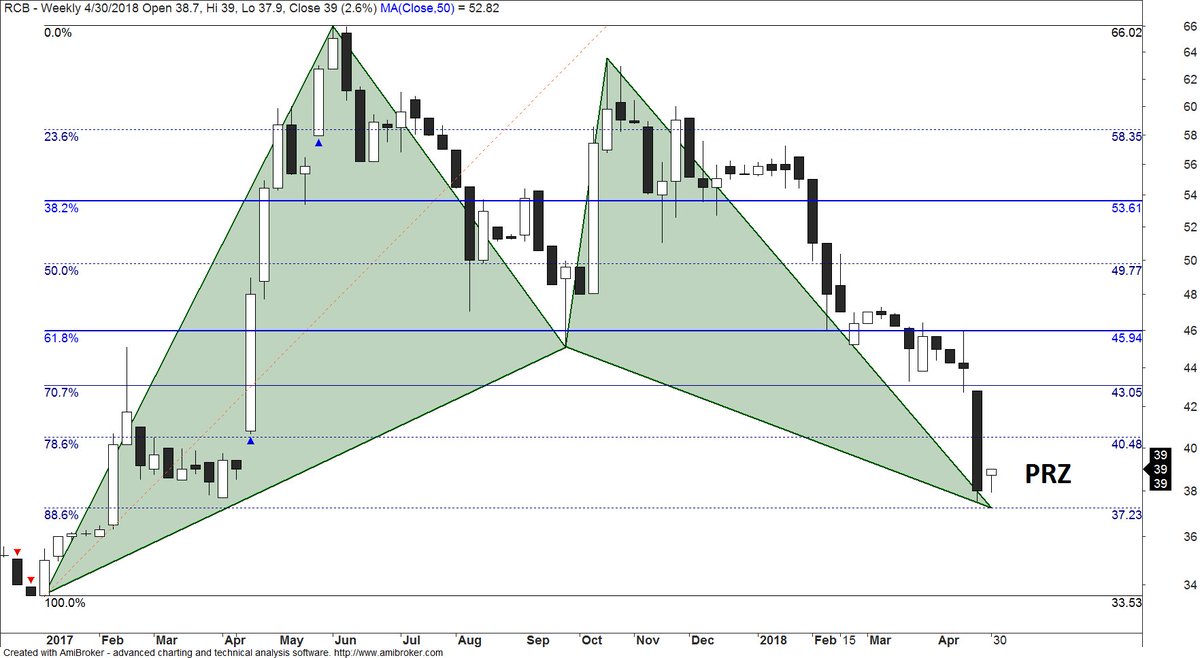This screenshot has height=658, width=1200.
Task: Click the 40.48 price level value
Action: pos(1126,444)
